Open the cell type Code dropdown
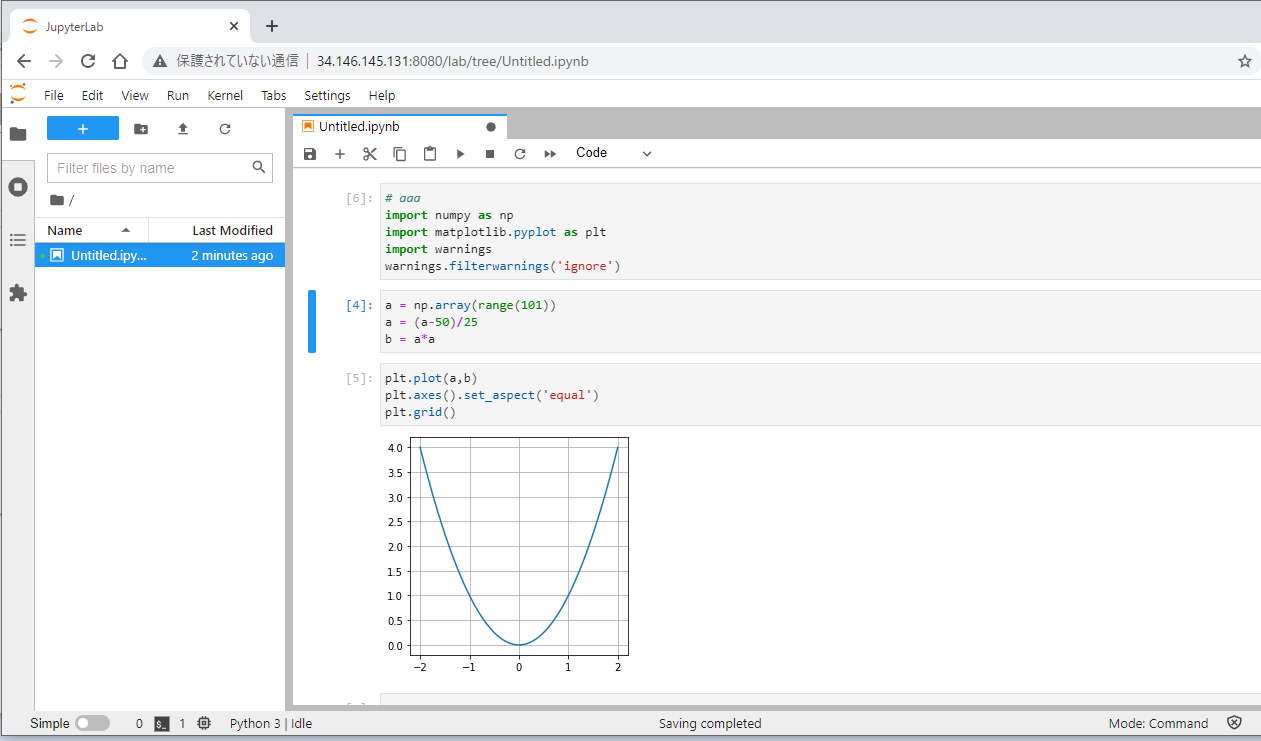 (x=613, y=153)
